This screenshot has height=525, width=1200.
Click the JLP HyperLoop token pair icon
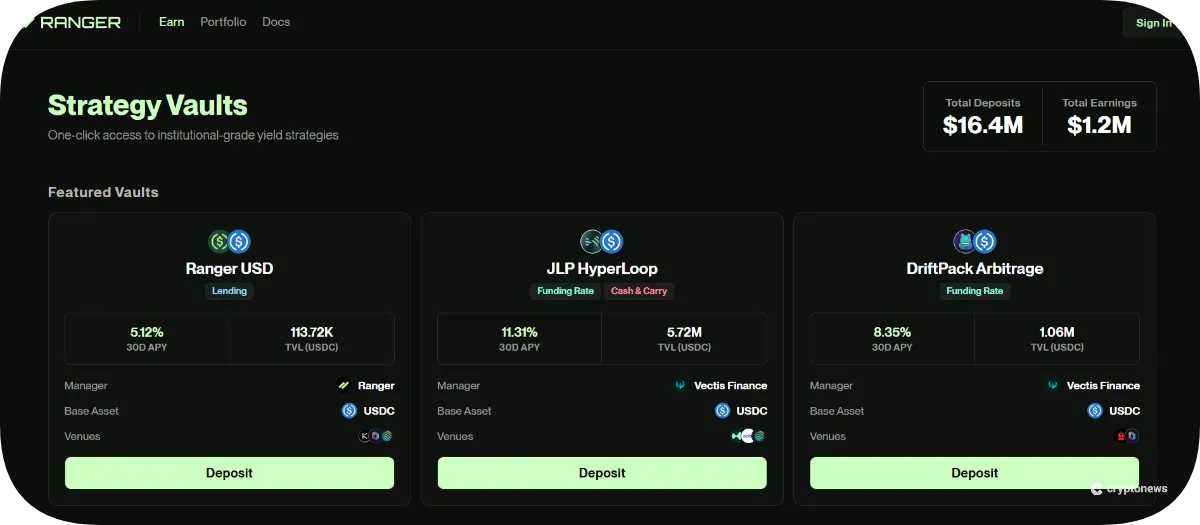click(x=602, y=242)
